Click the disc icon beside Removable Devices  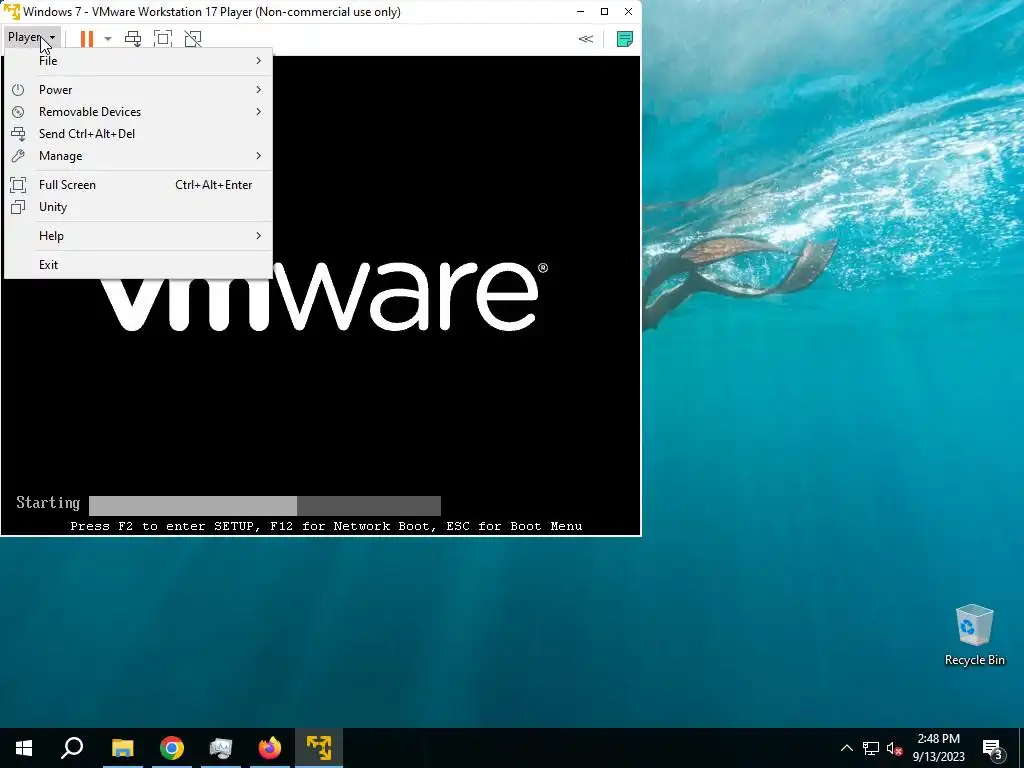click(18, 112)
